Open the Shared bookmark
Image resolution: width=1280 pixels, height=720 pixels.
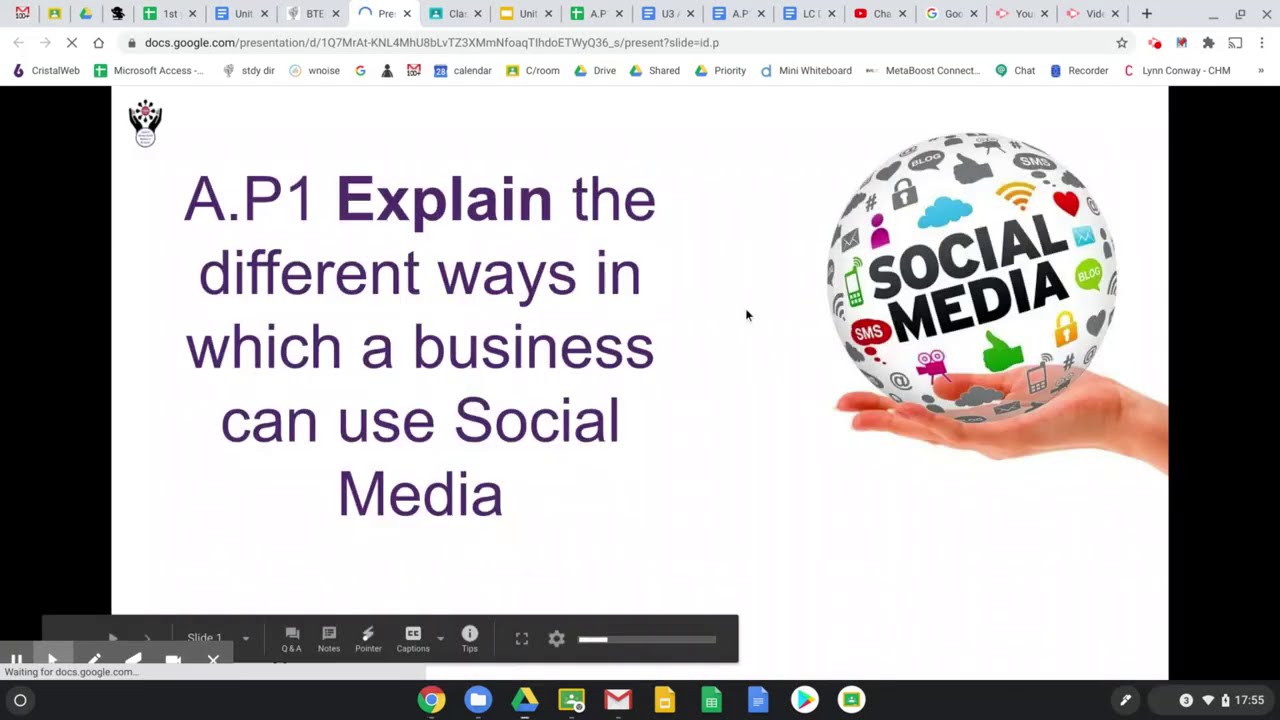(654, 71)
